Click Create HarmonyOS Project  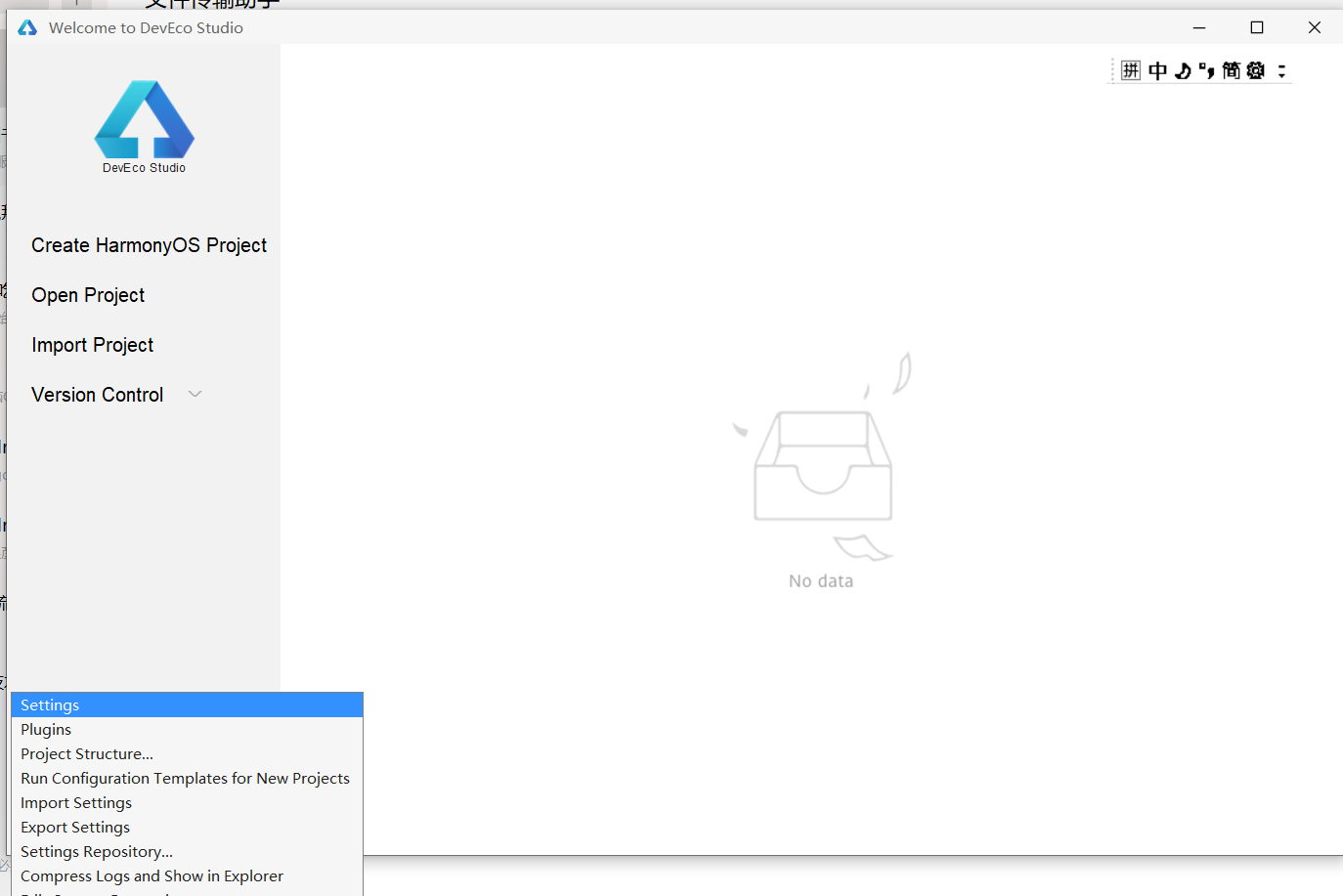tap(149, 245)
